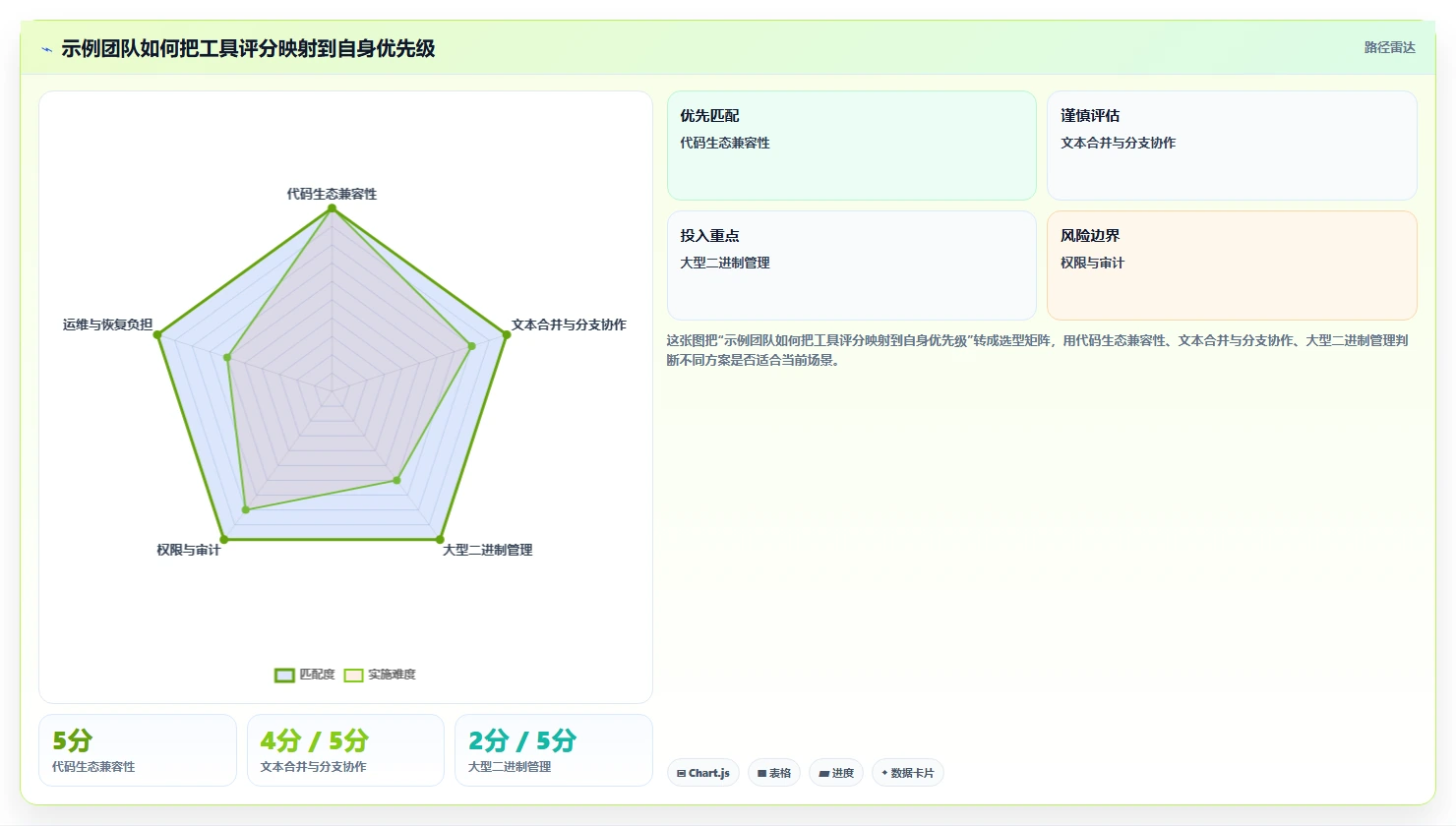
Task: Open the 谨慎评估 card
Action: [1232, 146]
